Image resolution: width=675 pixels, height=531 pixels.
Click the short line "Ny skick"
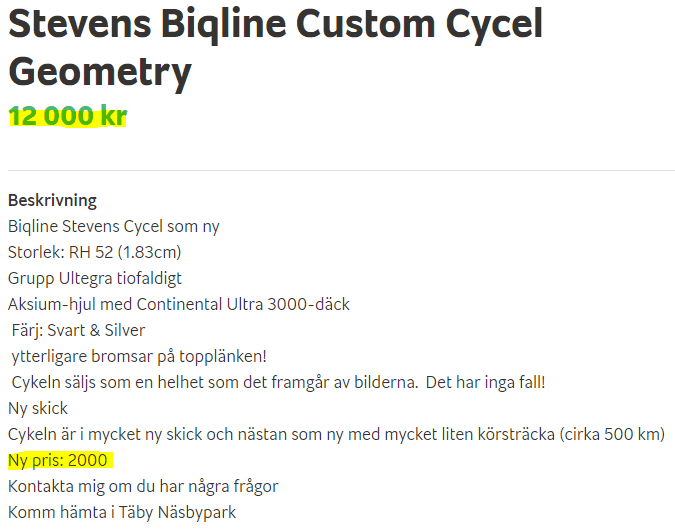(x=38, y=408)
